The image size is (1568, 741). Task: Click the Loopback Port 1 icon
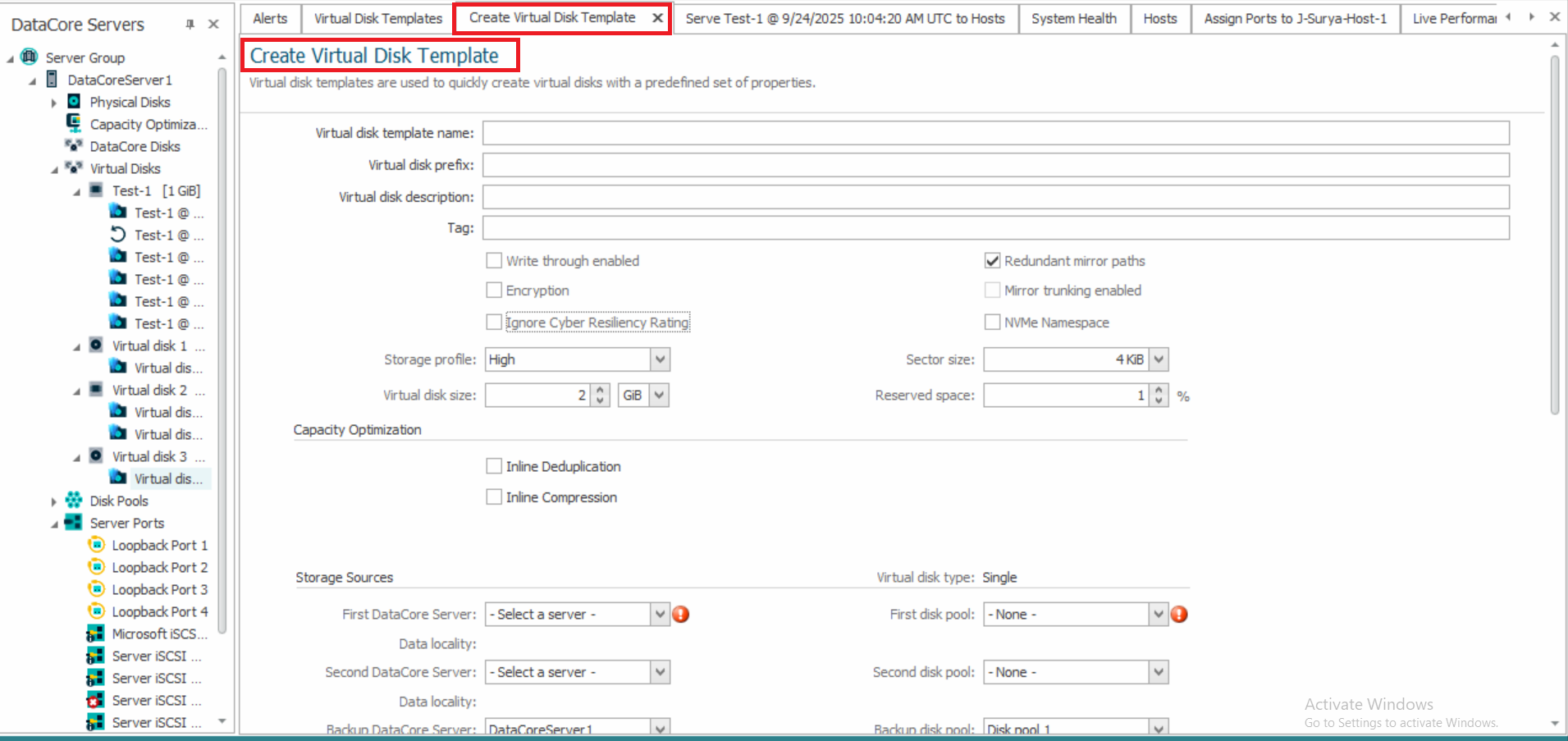(96, 545)
